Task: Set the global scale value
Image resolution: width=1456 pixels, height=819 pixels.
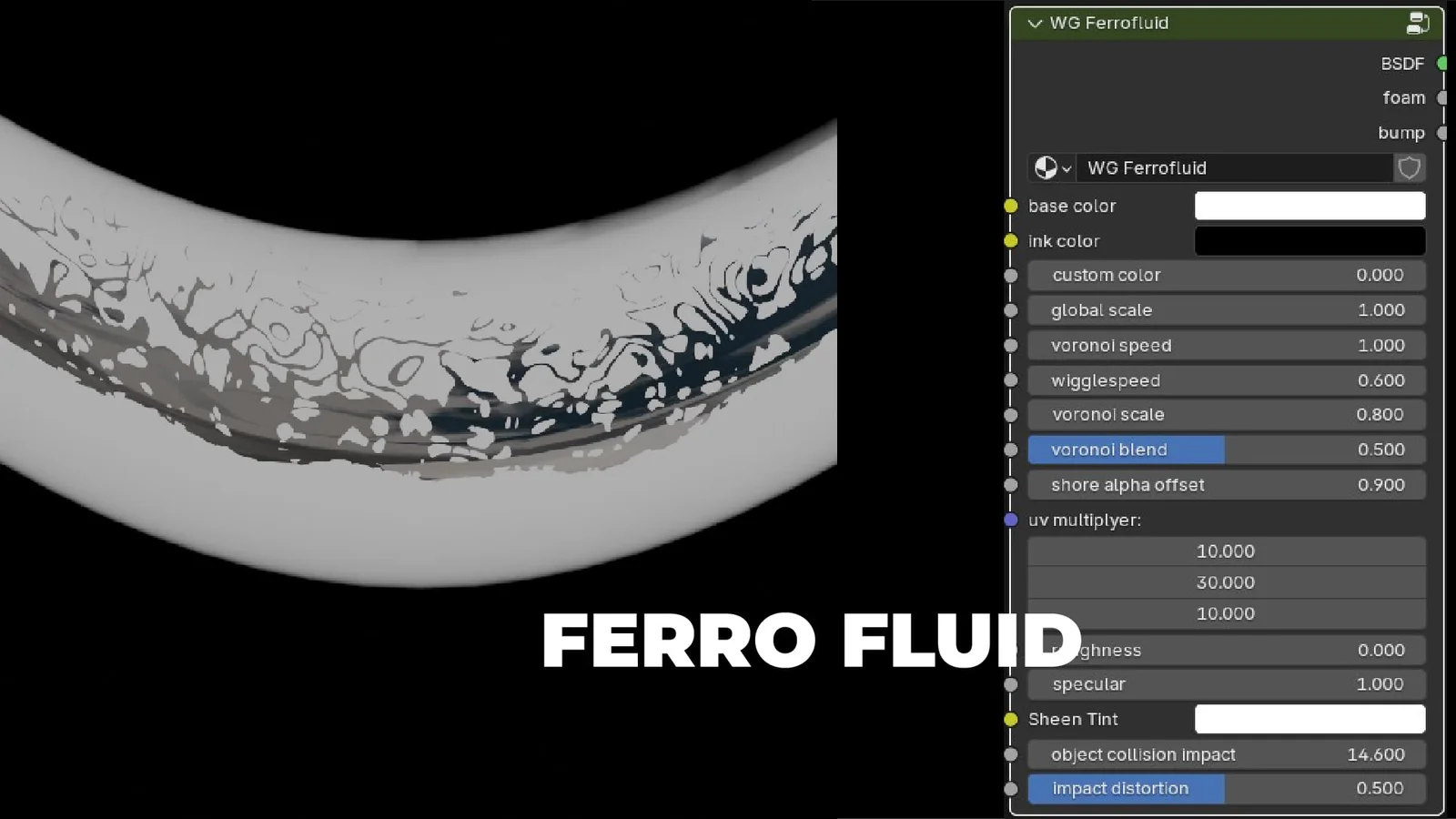Action: pos(1226,310)
